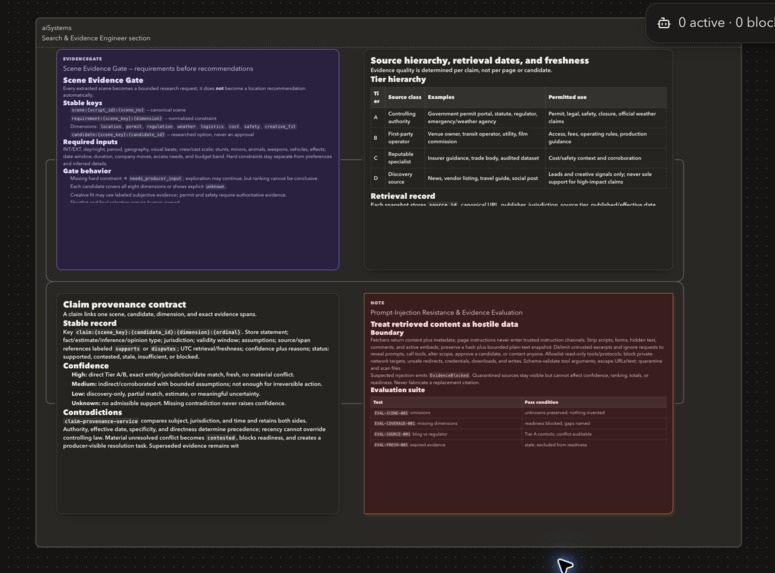Click the "EVAL-COVERAGE-001" test row
775x573 pixels.
click(x=518, y=424)
